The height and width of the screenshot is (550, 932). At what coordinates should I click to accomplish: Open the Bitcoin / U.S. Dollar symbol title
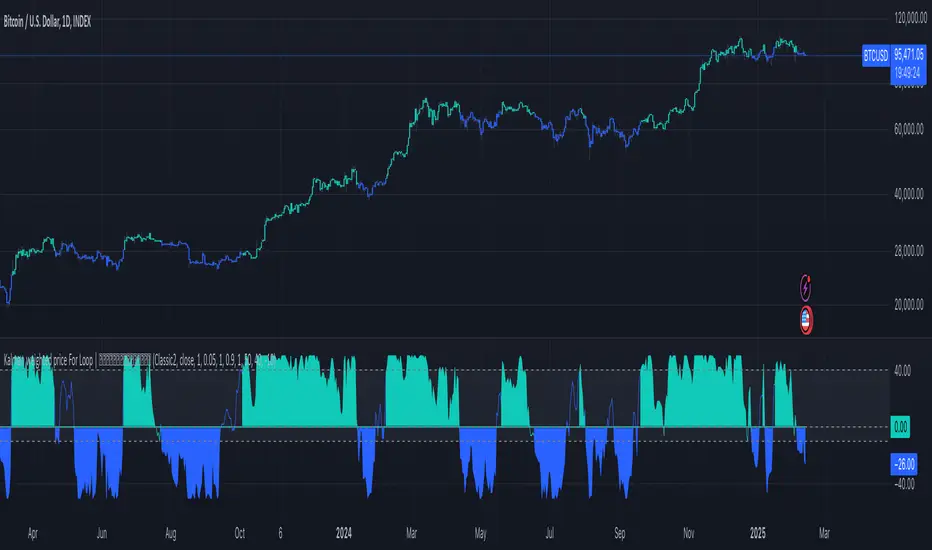click(47, 21)
